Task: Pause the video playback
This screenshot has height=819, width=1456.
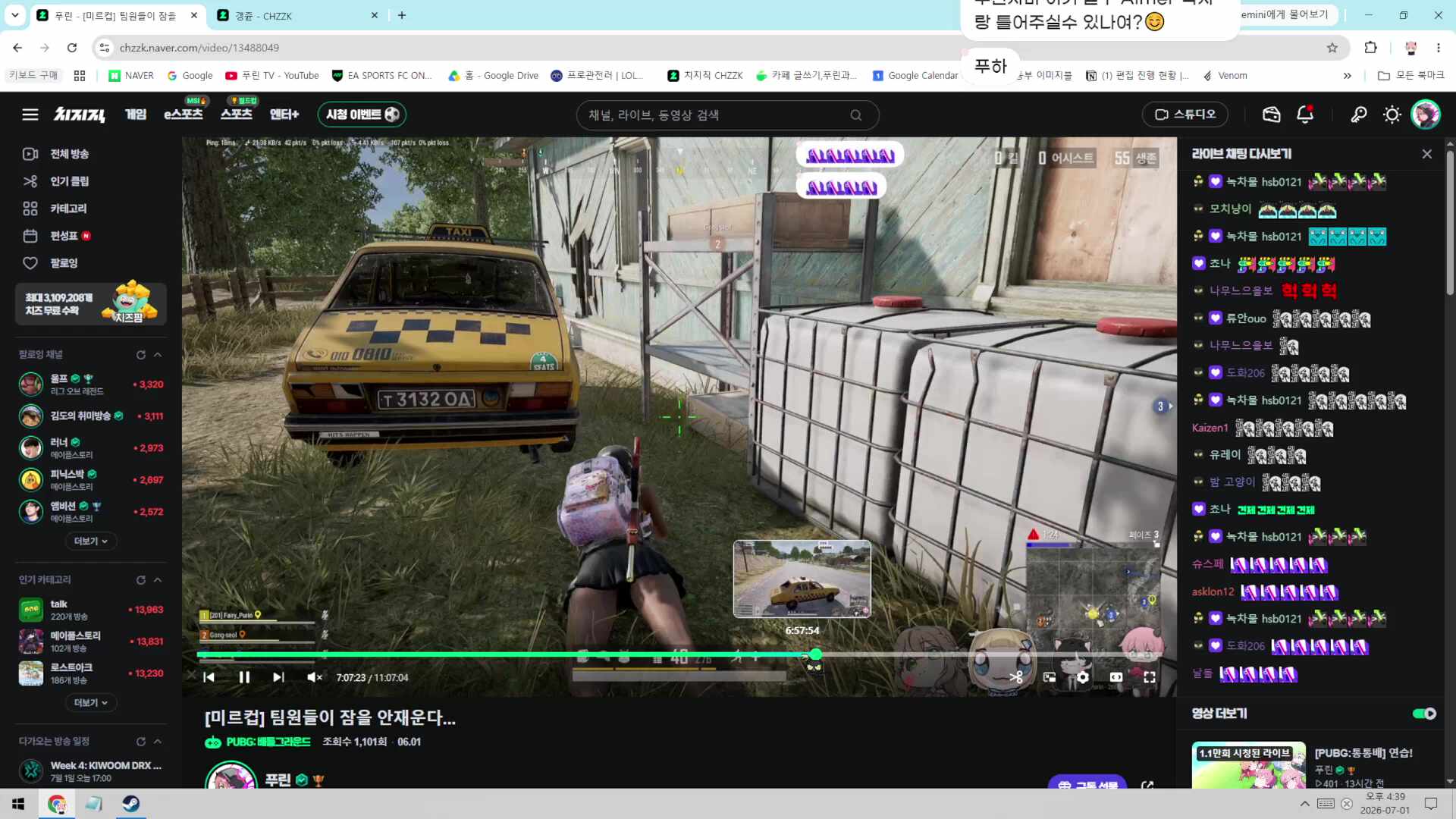Action: [x=244, y=677]
